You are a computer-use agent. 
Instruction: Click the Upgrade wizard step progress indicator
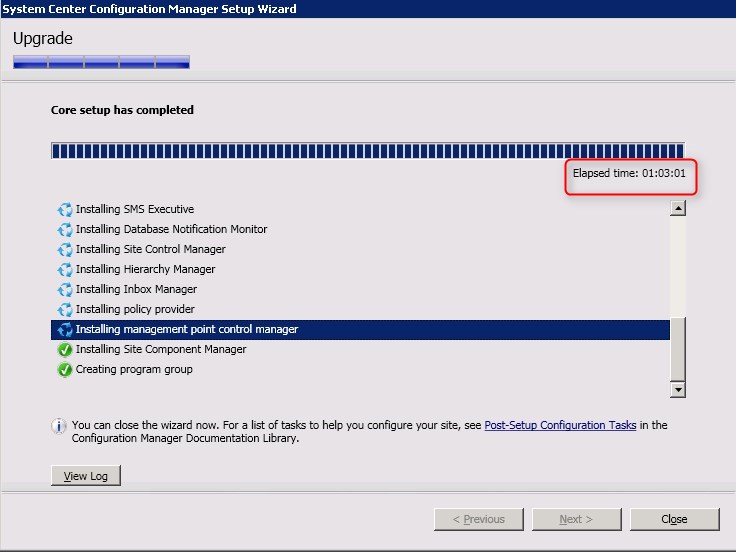coord(101,62)
